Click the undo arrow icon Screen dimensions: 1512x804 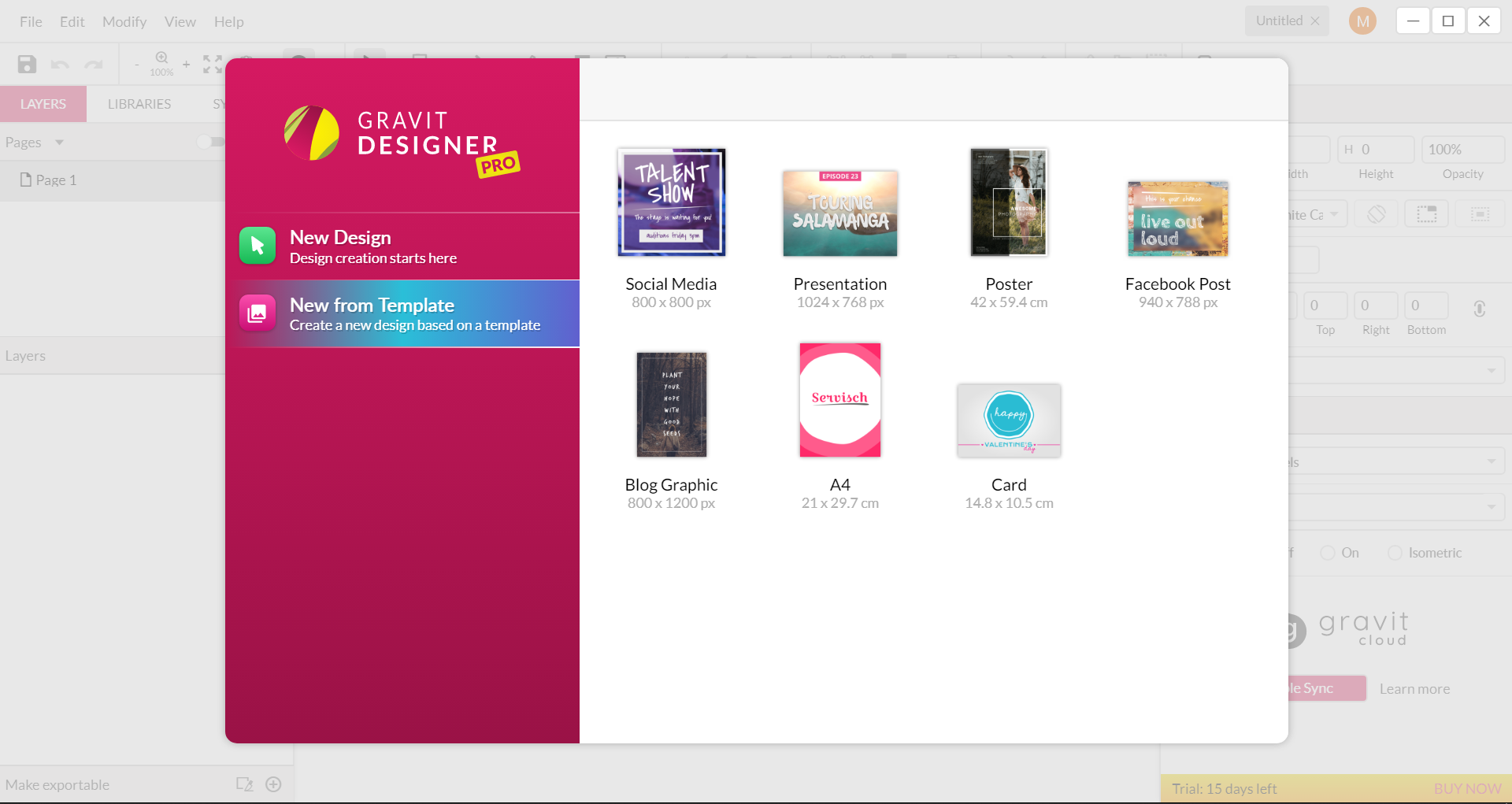(60, 65)
